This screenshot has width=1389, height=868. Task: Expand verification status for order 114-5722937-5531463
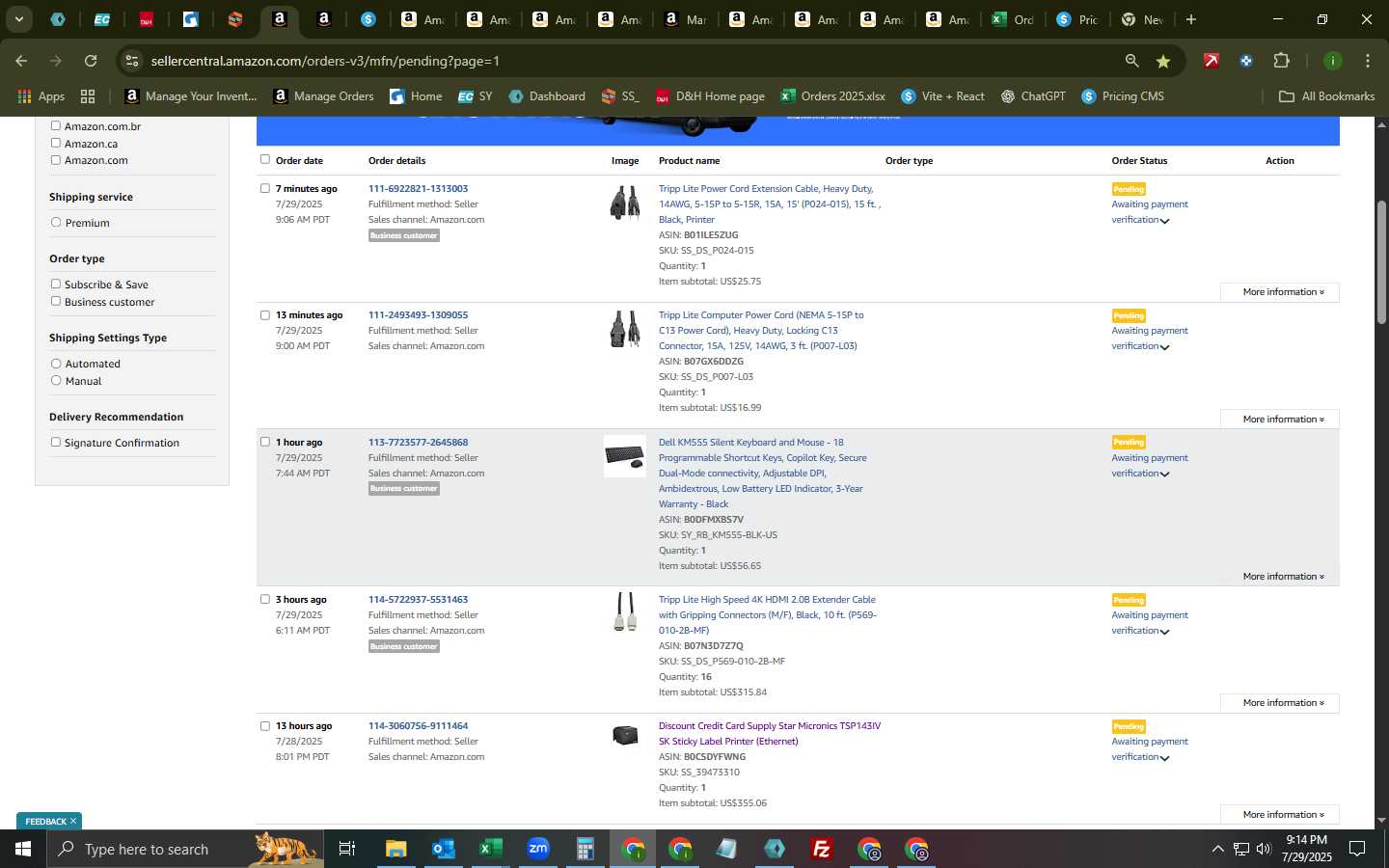pos(1164,632)
